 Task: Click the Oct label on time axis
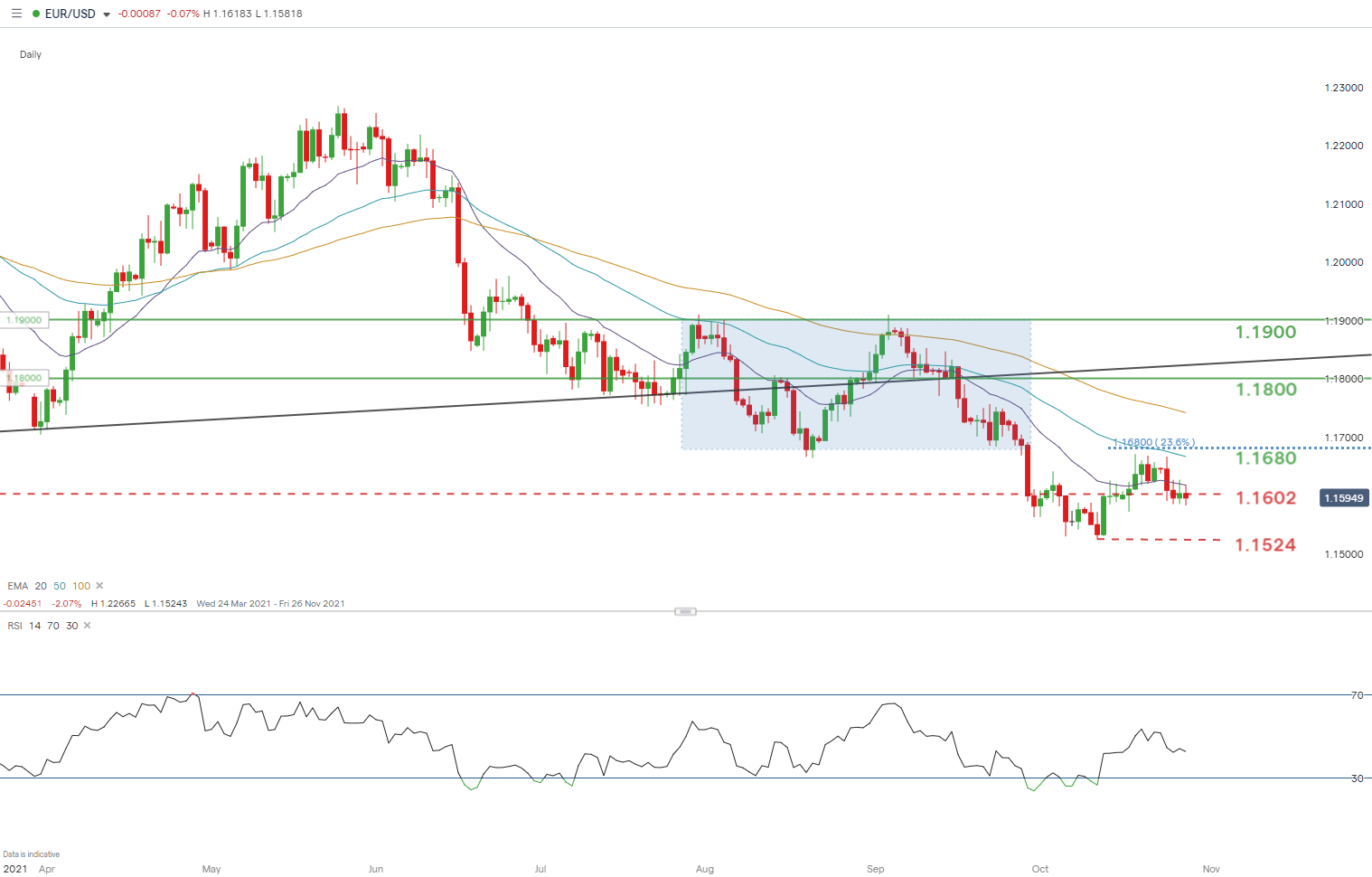click(1040, 869)
